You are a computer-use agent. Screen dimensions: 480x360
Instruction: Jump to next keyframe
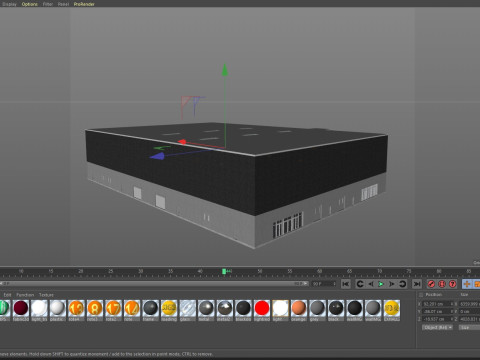coord(402,284)
